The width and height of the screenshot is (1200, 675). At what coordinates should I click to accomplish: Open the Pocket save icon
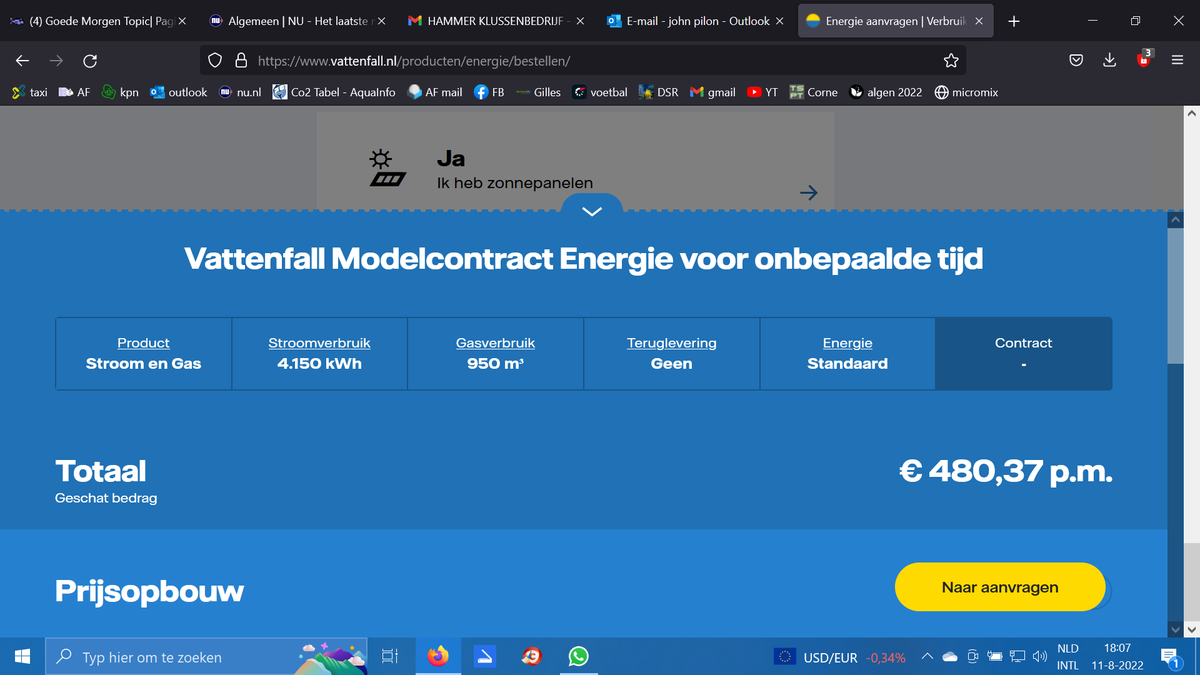1076,61
